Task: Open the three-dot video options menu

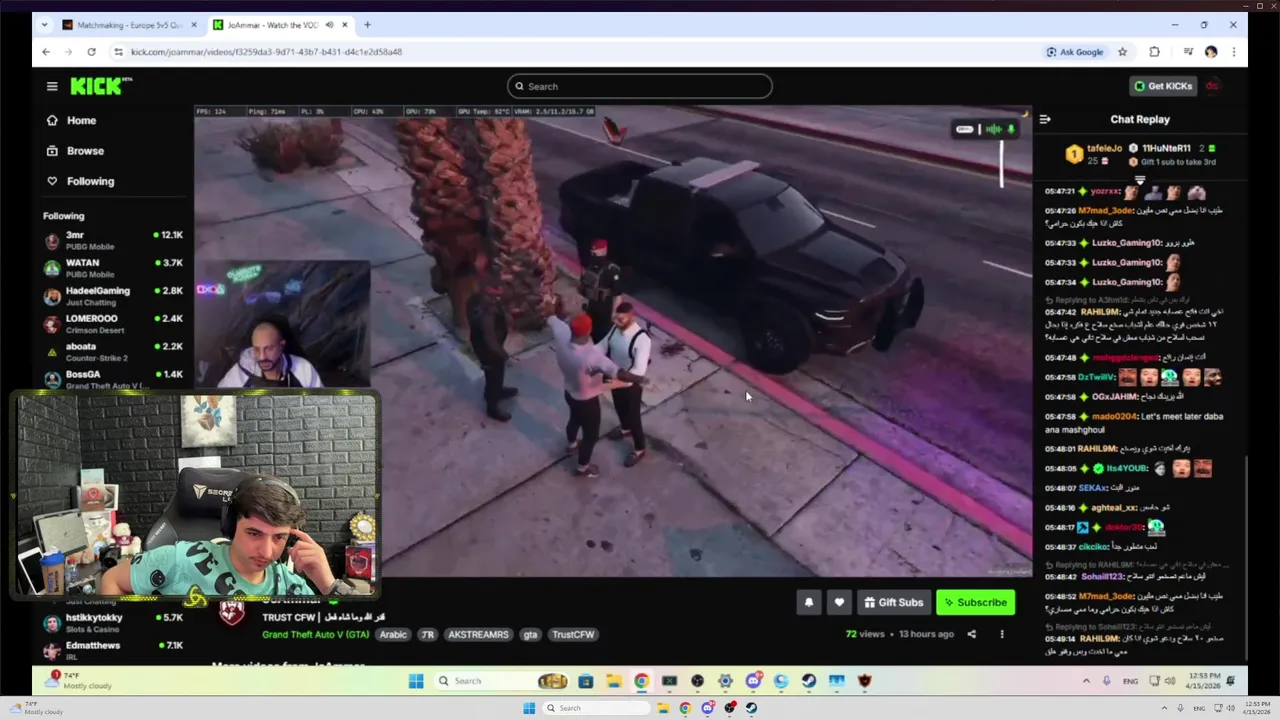Action: [x=1002, y=634]
